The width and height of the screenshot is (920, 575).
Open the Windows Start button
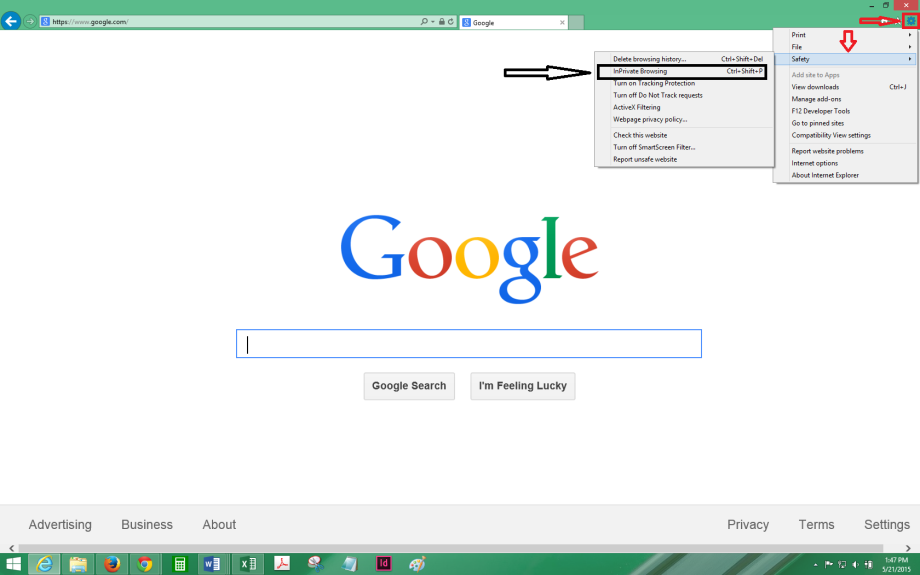(12, 564)
